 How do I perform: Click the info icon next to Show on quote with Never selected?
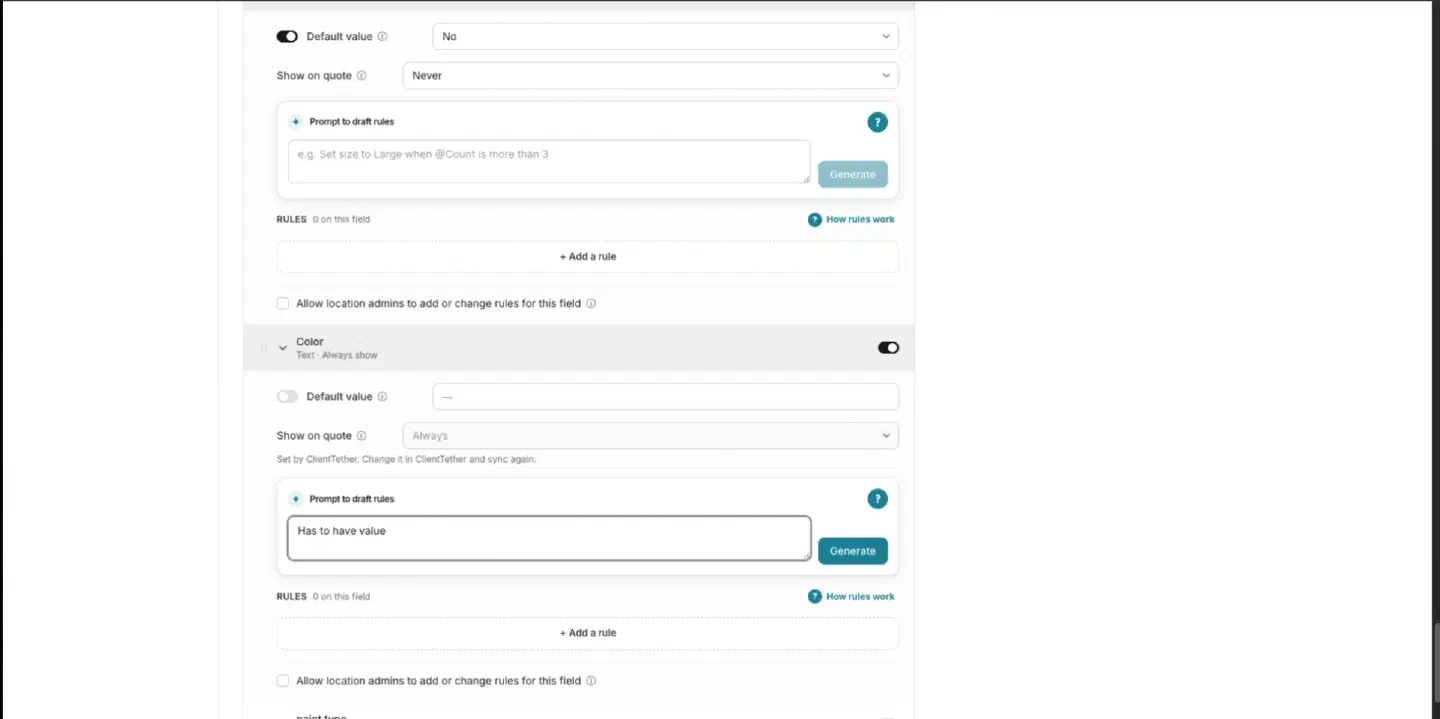(x=361, y=76)
